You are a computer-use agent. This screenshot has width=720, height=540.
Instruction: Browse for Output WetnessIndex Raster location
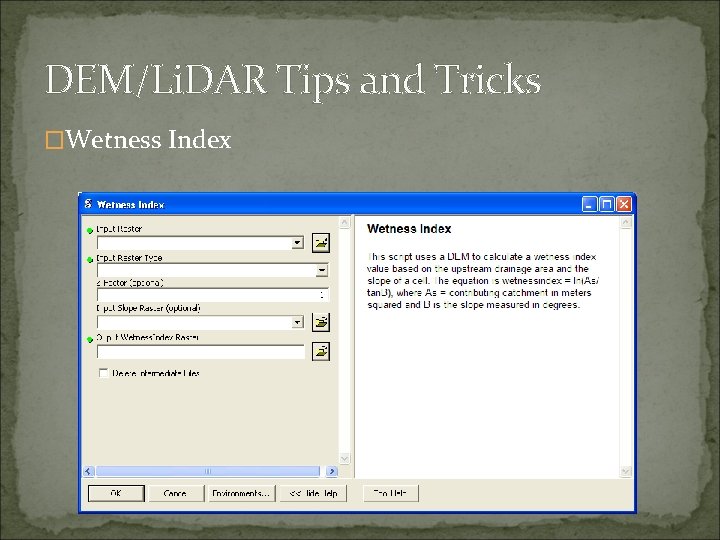pyautogui.click(x=321, y=352)
